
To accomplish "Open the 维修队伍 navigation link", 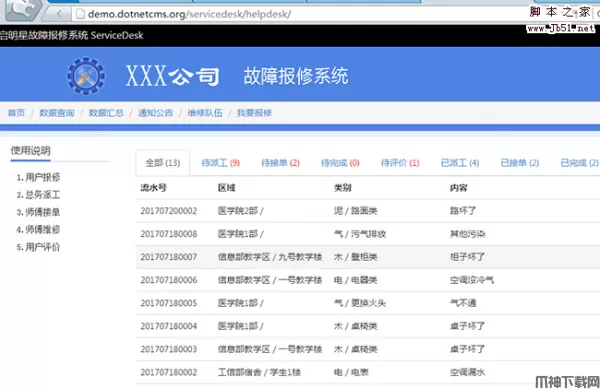I will tap(205, 113).
